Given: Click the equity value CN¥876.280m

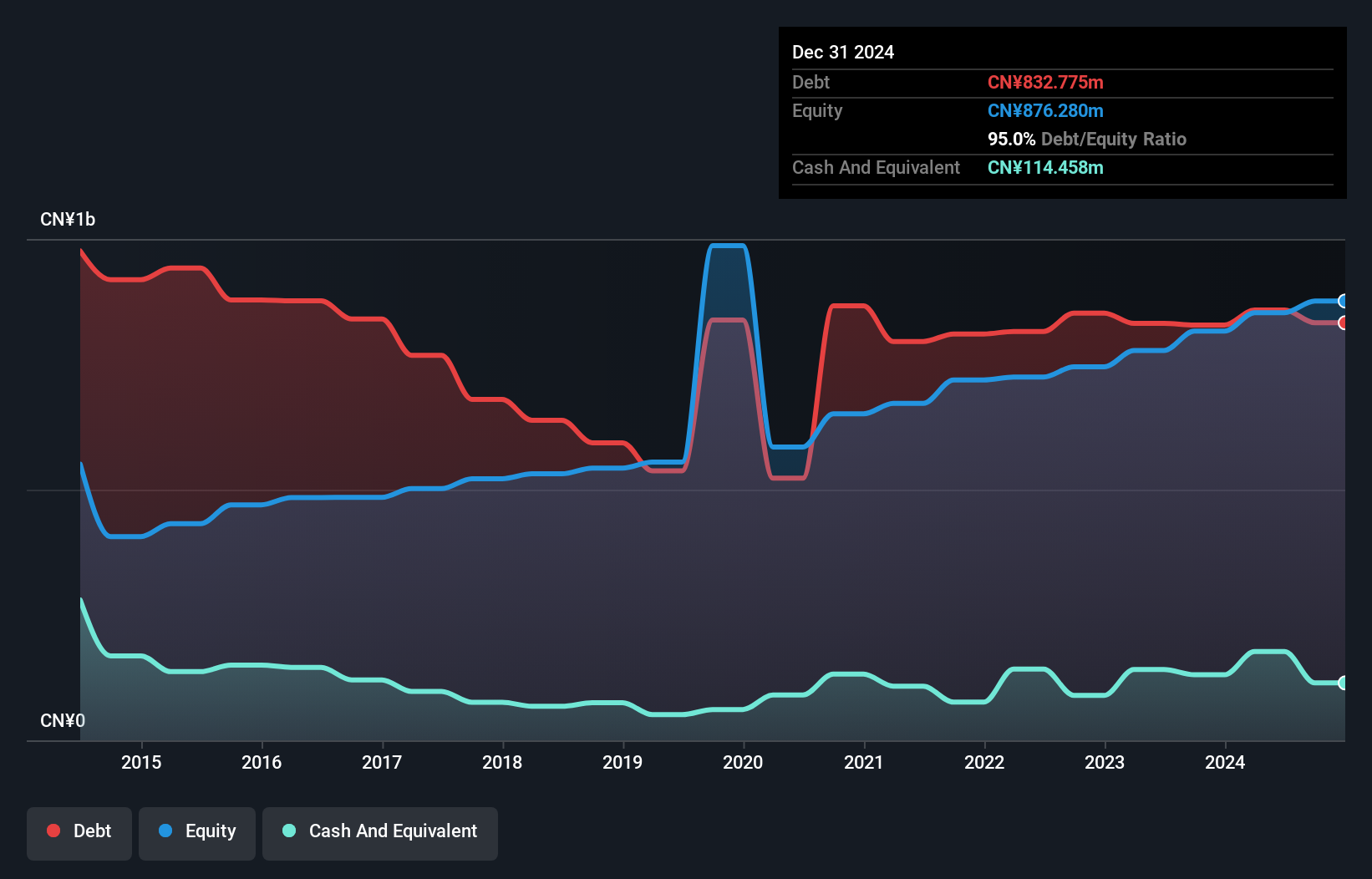Looking at the screenshot, I should click(x=1045, y=110).
